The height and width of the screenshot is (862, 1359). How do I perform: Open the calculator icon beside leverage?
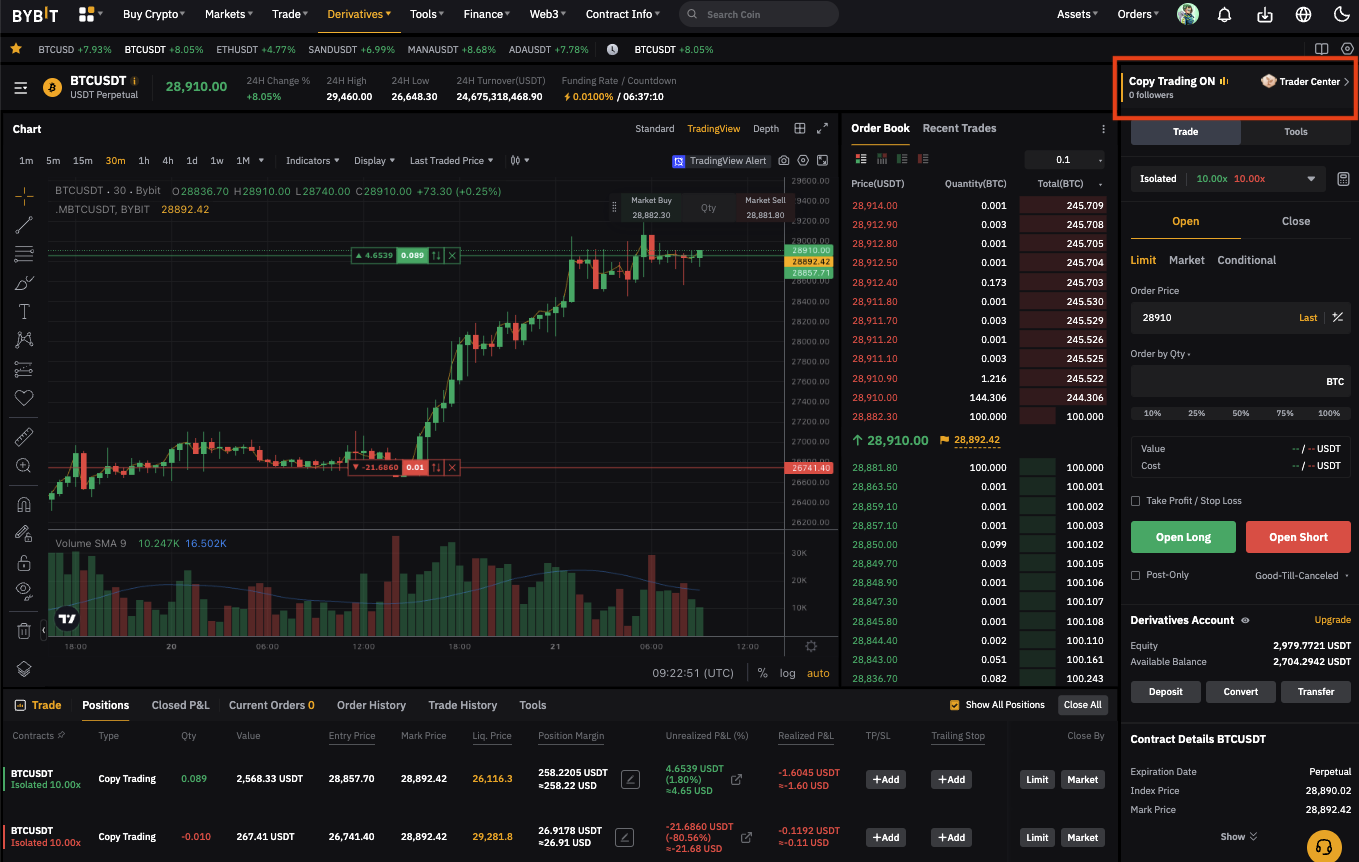[x=1344, y=179]
